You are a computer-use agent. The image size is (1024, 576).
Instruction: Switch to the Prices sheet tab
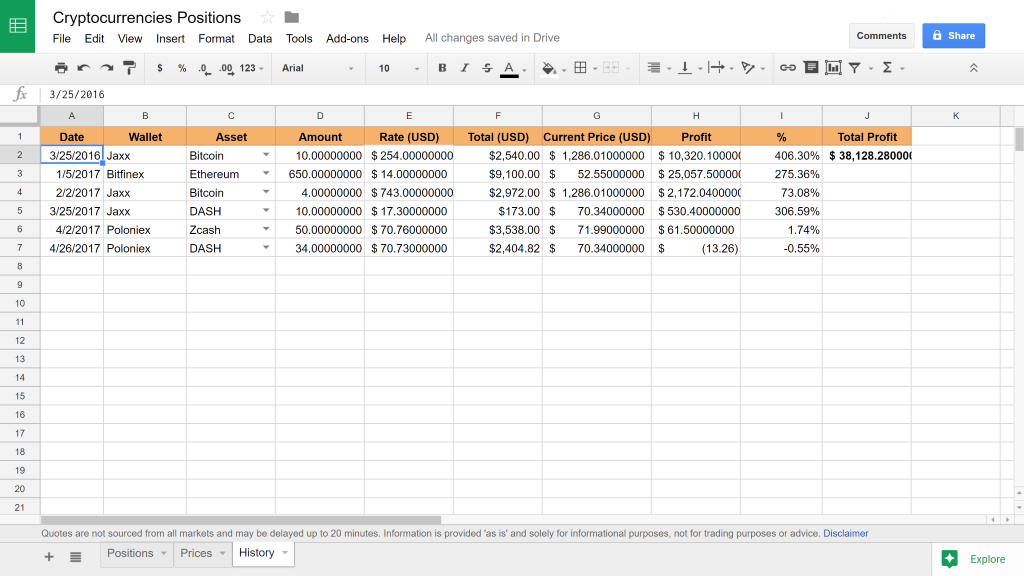click(x=196, y=553)
